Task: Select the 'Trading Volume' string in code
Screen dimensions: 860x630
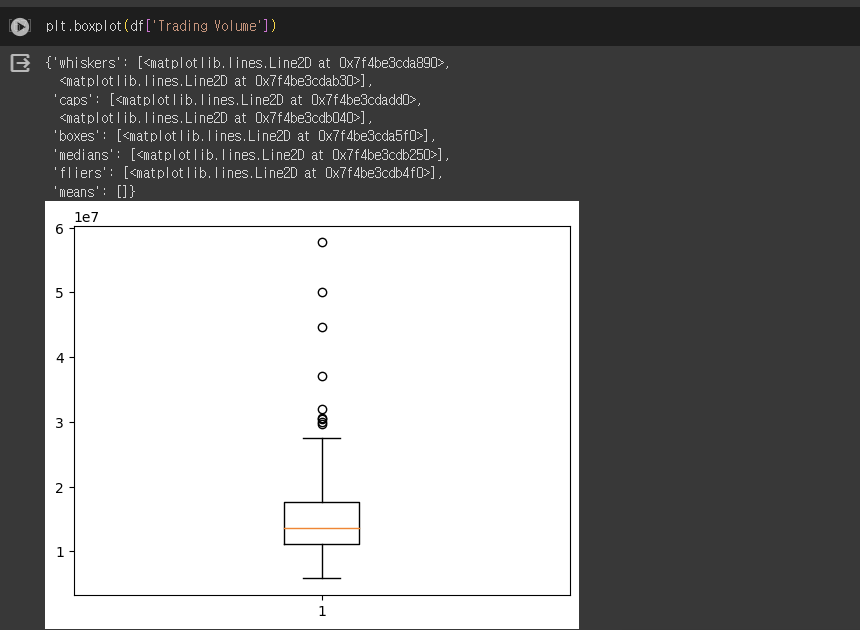Action: tap(207, 26)
